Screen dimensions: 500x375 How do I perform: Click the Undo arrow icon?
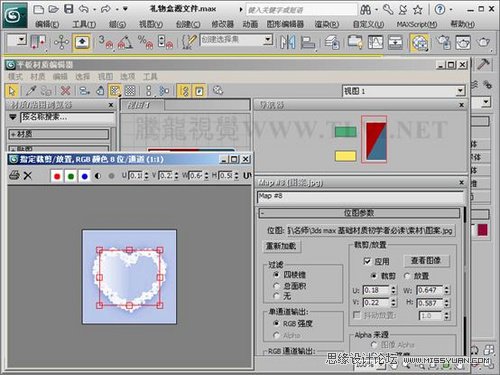click(x=83, y=9)
